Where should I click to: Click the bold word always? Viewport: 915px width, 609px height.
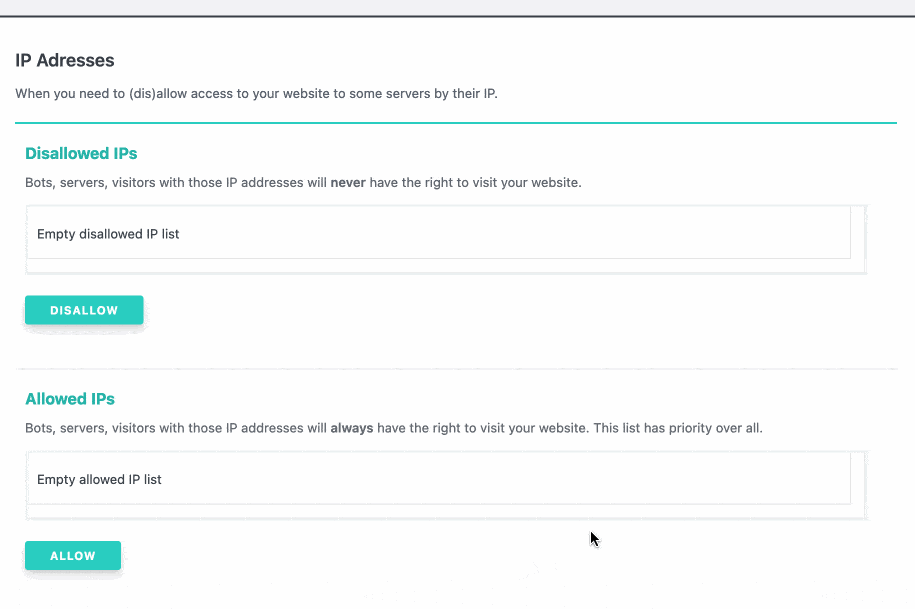point(351,428)
